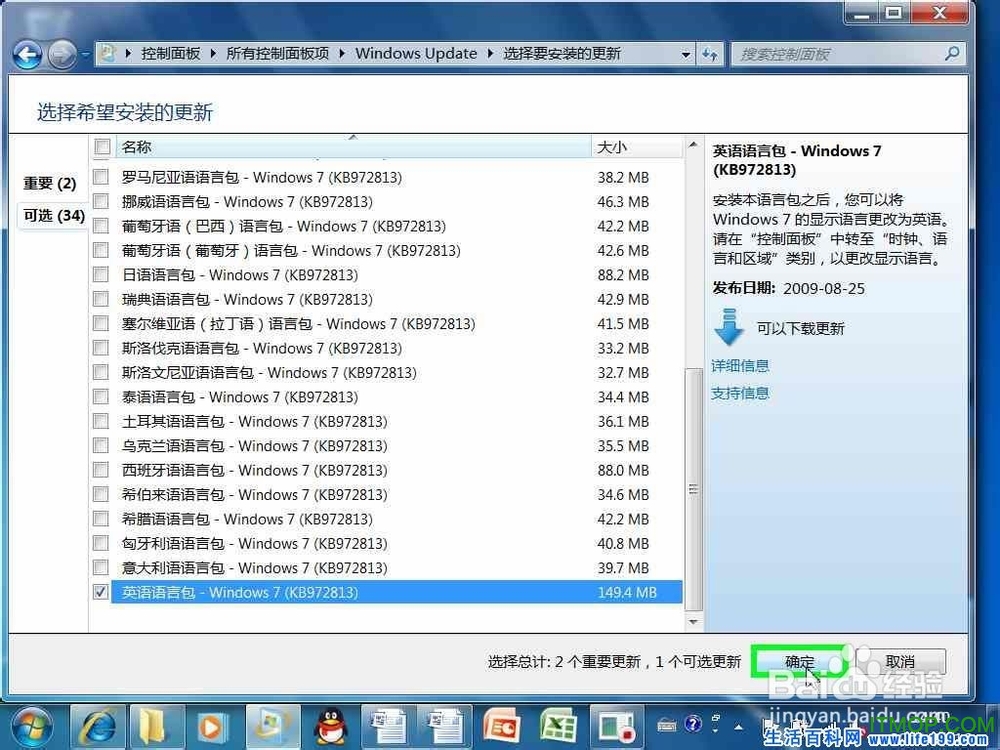
Task: Confirm with the 确定 button
Action: (800, 662)
